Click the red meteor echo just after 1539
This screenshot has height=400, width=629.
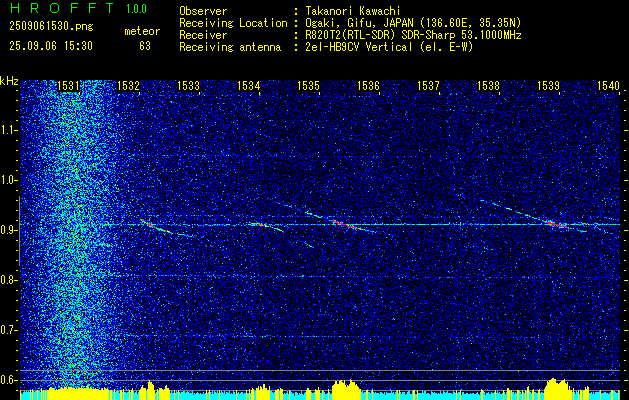[x=556, y=225]
